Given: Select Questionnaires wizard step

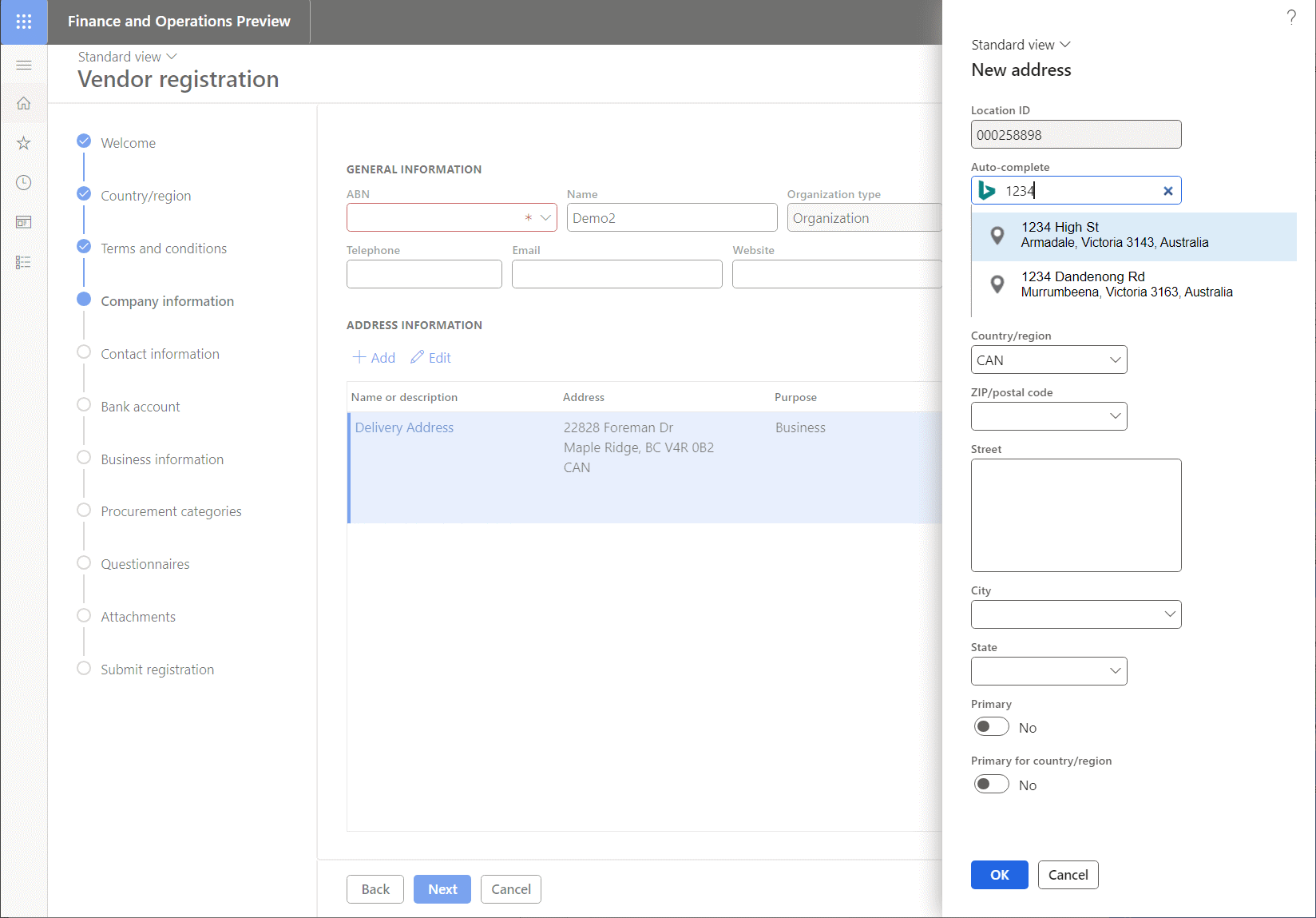Looking at the screenshot, I should tap(145, 564).
